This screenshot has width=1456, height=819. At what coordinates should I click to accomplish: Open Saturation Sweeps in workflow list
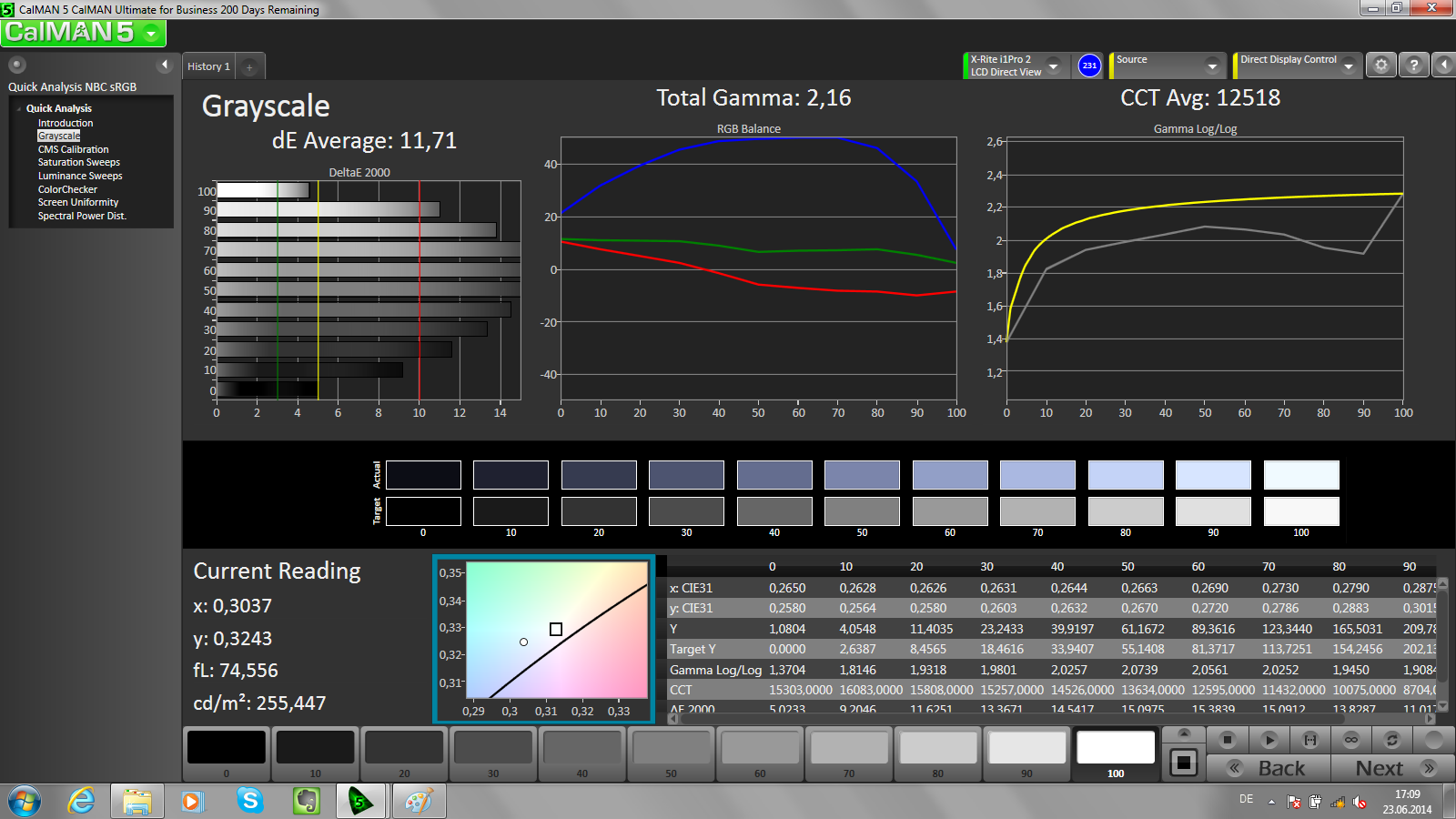78,162
